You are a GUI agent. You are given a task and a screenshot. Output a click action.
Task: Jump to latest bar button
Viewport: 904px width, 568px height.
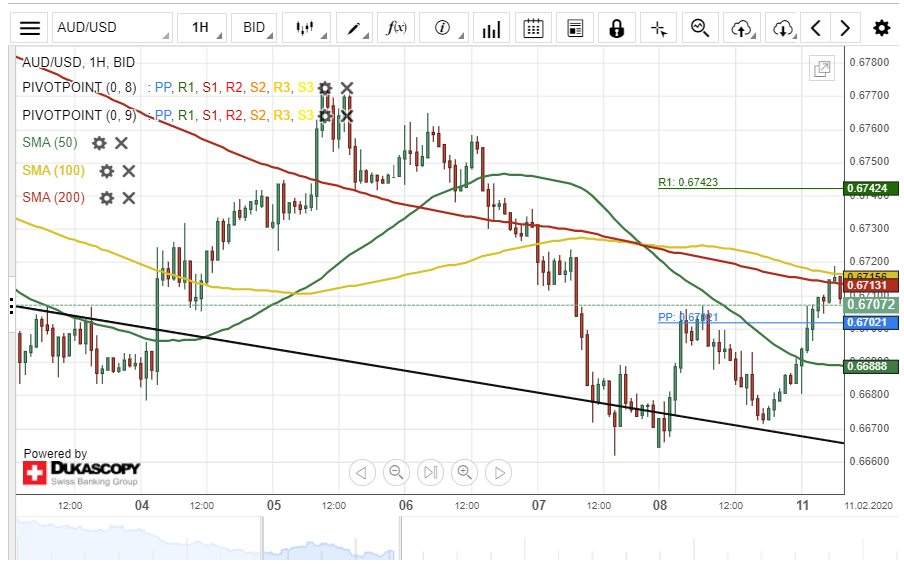click(x=430, y=472)
